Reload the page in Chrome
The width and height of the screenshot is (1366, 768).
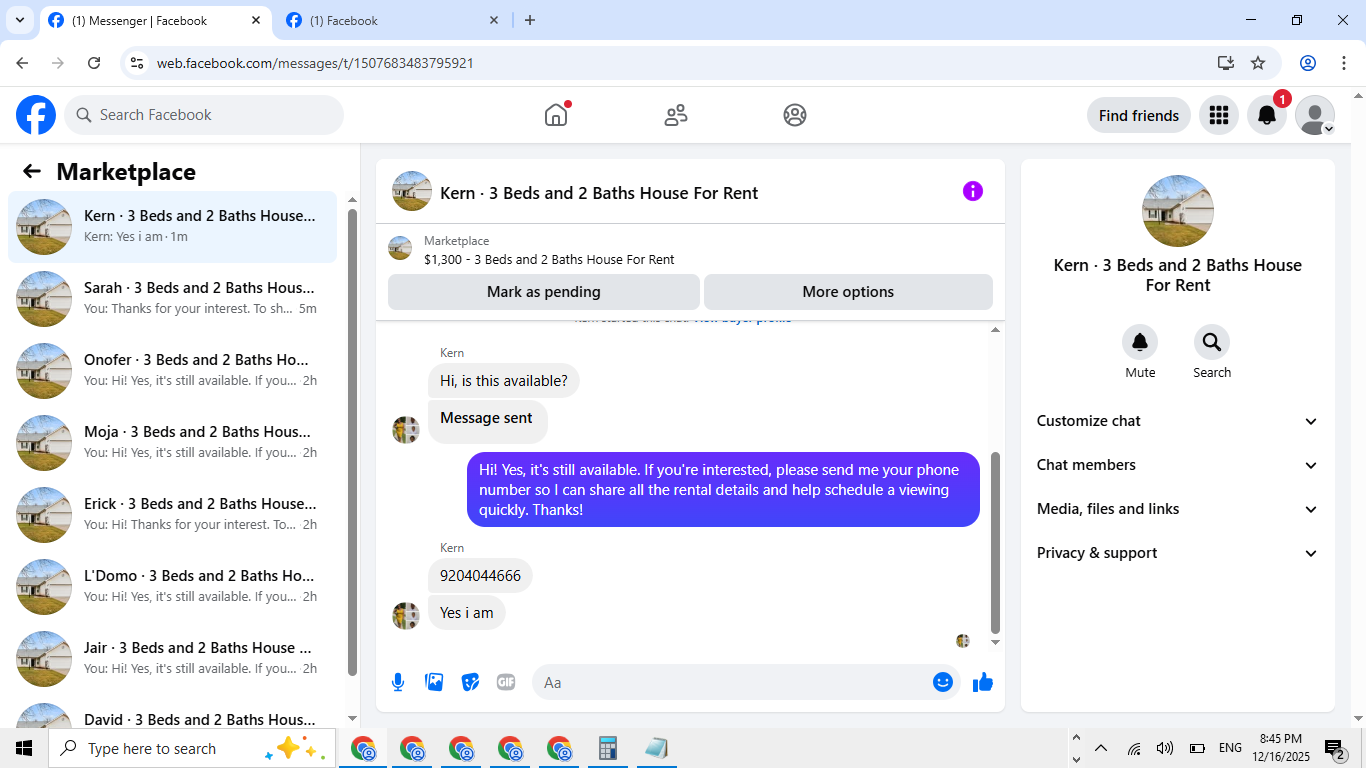(x=94, y=63)
